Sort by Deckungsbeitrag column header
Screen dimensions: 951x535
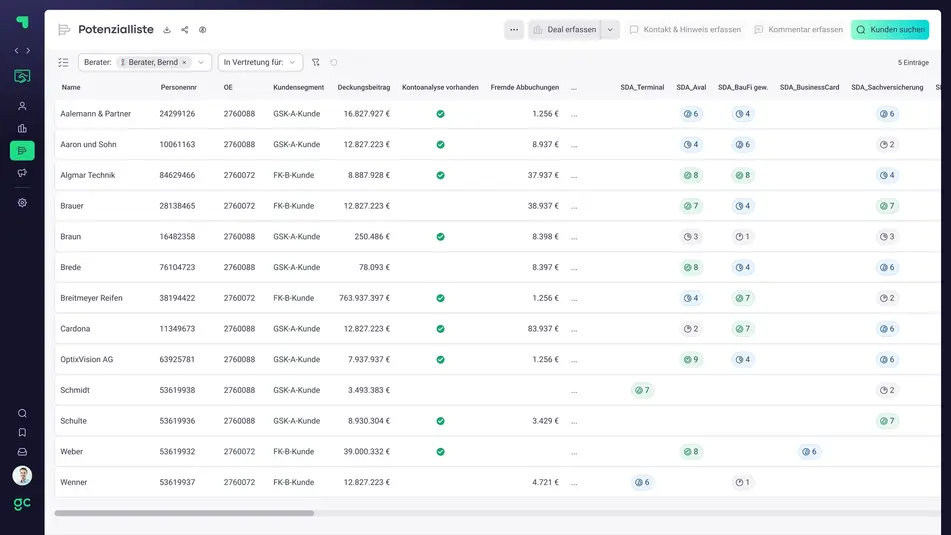(x=363, y=87)
